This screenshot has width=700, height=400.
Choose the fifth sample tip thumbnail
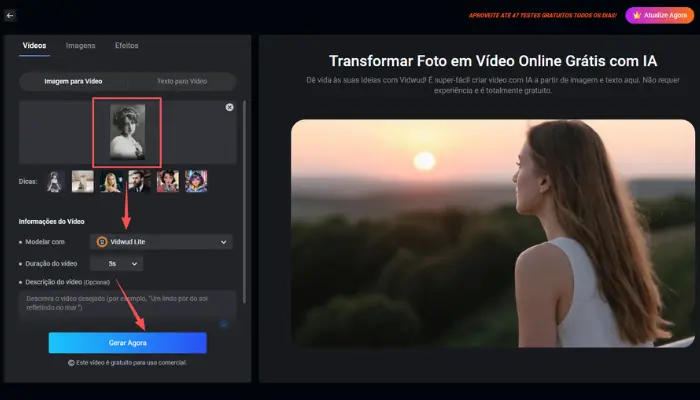click(x=168, y=181)
